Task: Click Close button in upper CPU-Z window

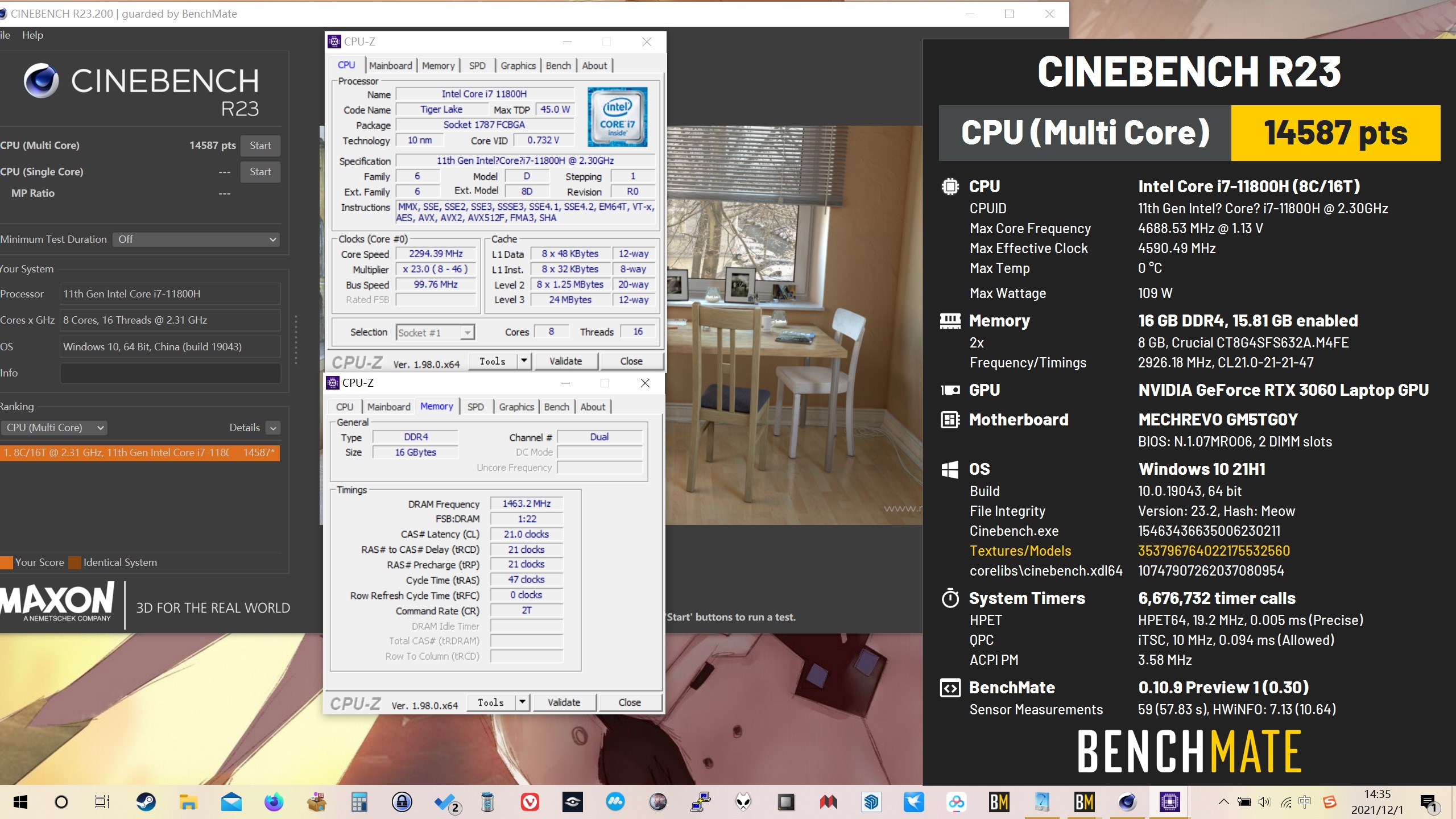Action: [x=631, y=361]
